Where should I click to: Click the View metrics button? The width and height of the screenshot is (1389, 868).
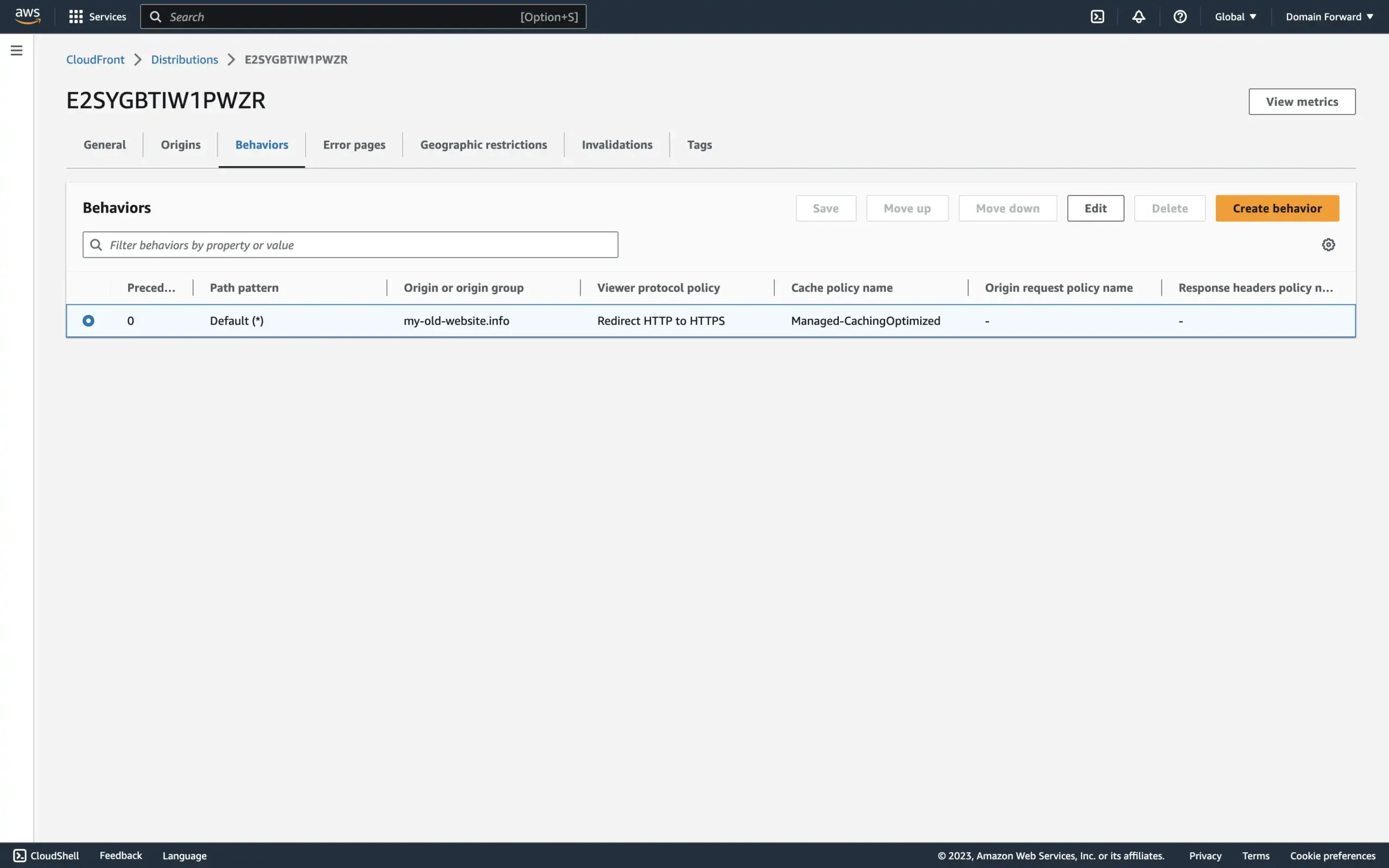pyautogui.click(x=1301, y=101)
